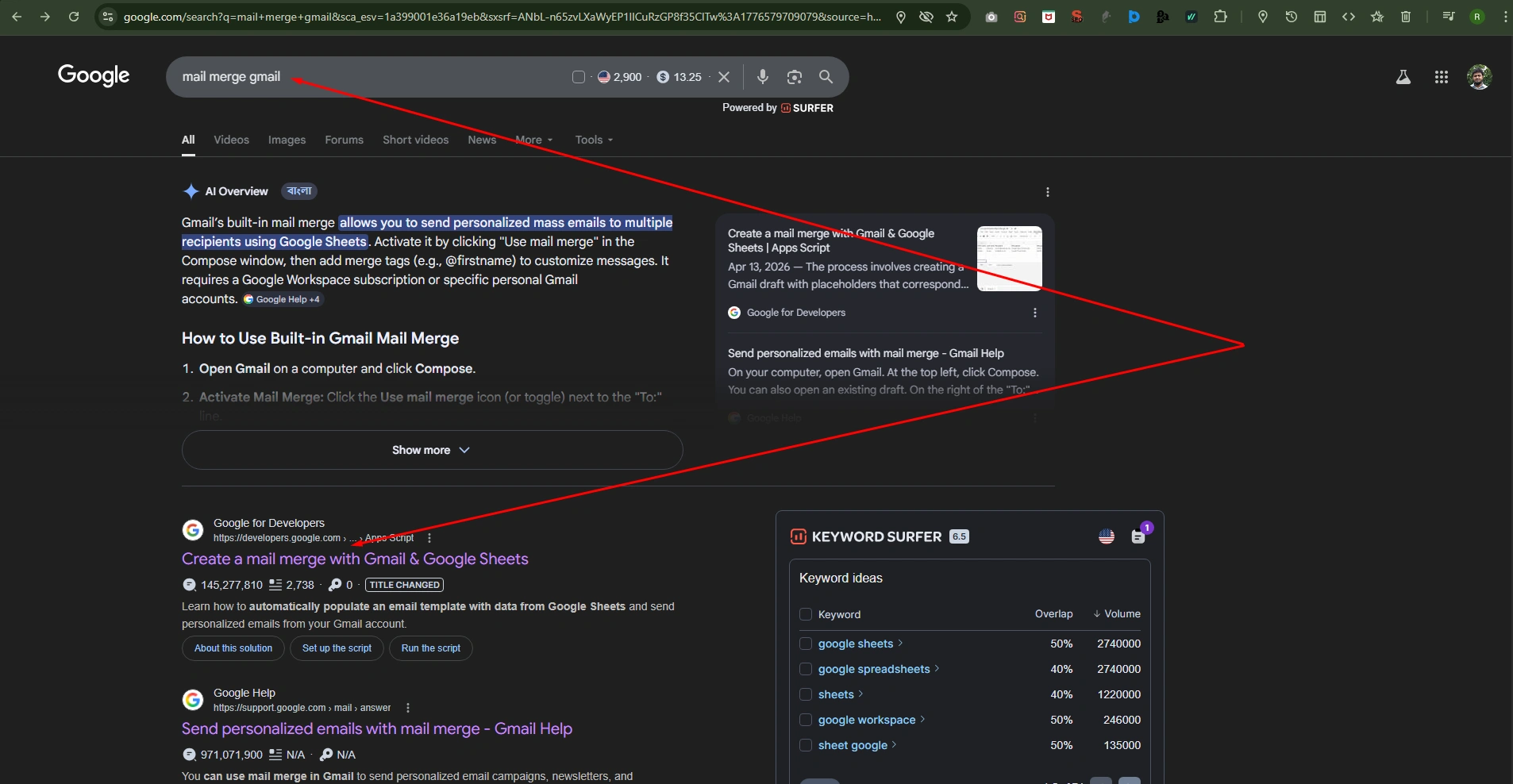Bookmark this page with the star icon
Image resolution: width=1513 pixels, height=784 pixels.
point(952,17)
